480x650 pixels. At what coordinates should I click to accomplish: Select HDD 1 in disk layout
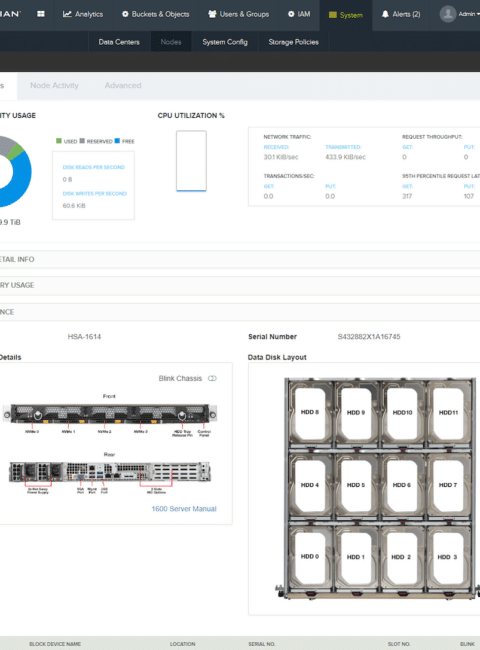point(356,557)
